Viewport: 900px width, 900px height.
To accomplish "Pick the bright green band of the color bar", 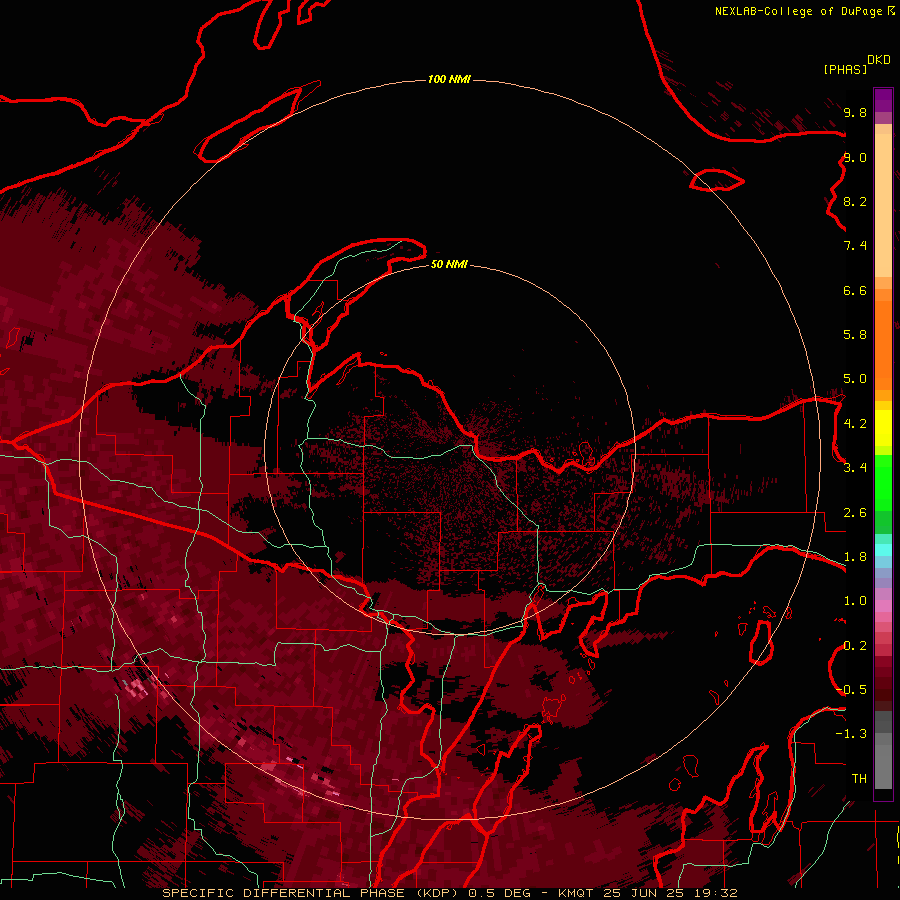I will (883, 482).
